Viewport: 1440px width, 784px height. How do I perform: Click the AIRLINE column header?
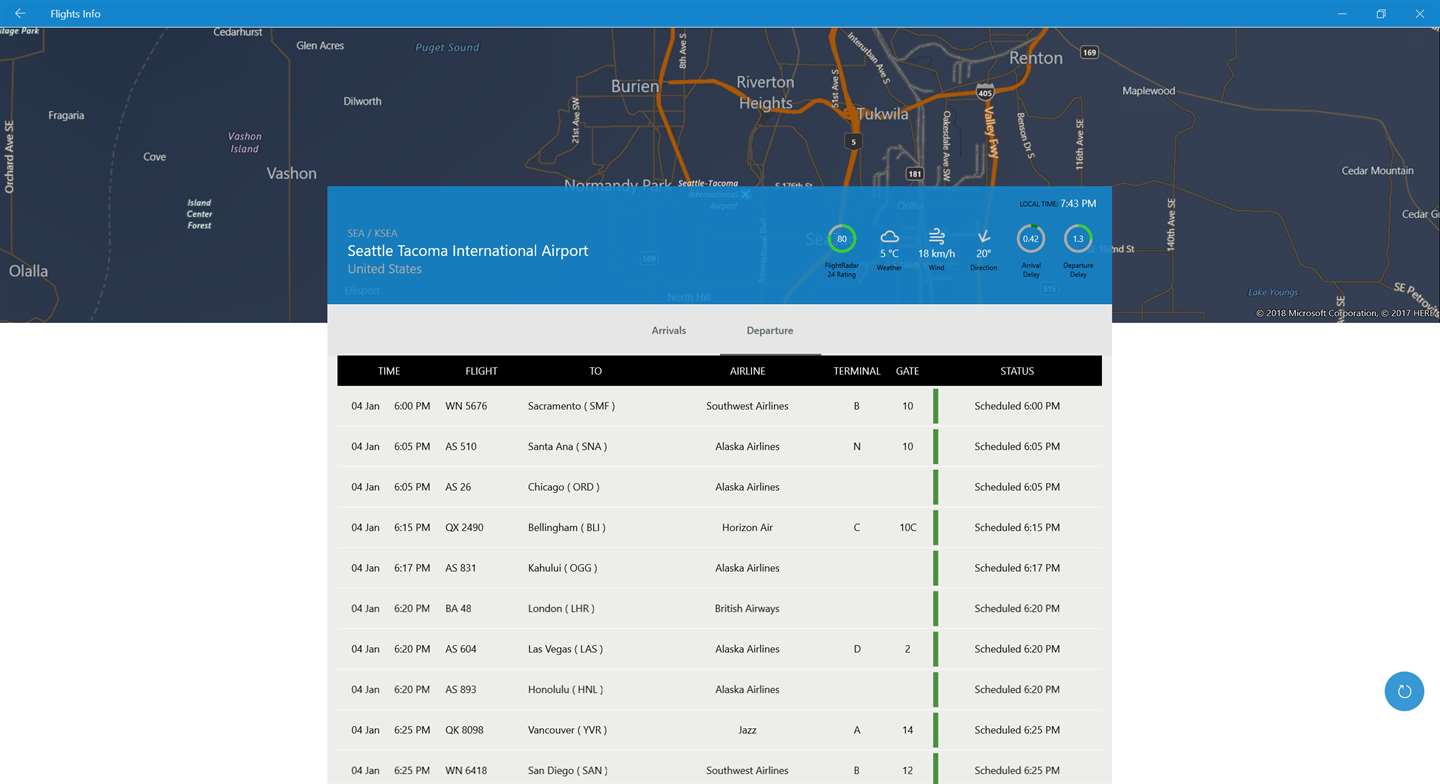[x=747, y=371]
